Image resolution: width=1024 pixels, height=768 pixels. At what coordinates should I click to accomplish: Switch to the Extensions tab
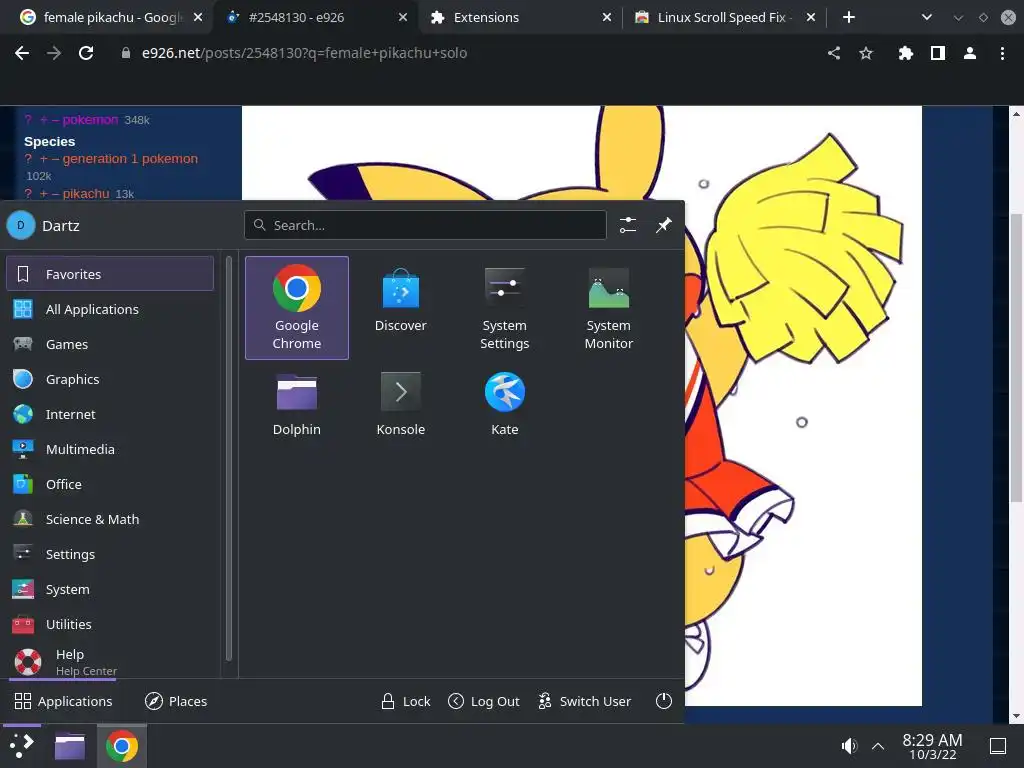(x=520, y=18)
